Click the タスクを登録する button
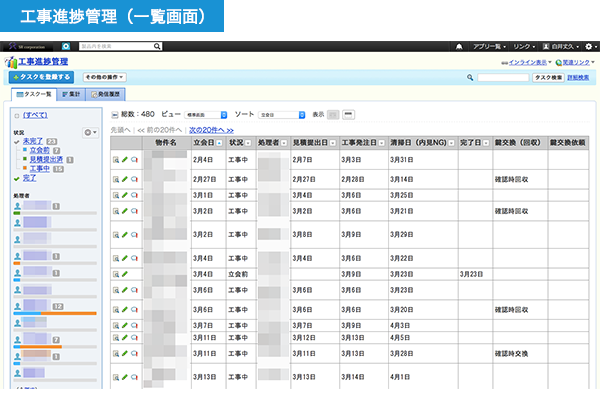The image size is (600, 400). coord(41,77)
